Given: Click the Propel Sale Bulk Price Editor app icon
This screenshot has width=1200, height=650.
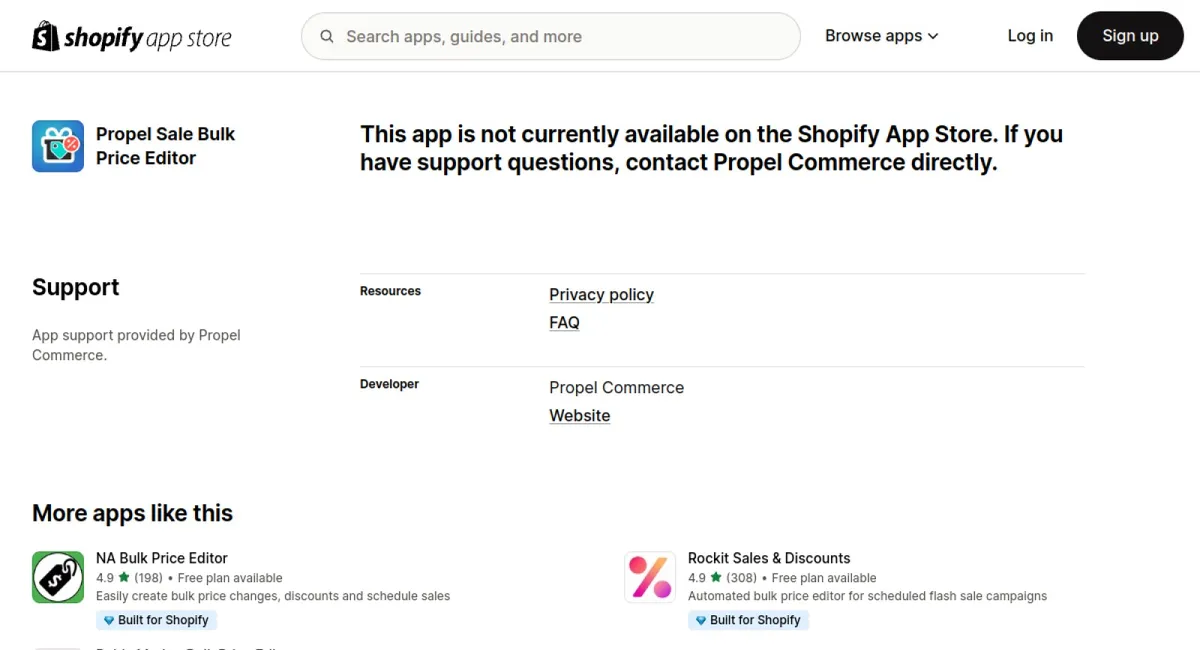Looking at the screenshot, I should click(58, 146).
